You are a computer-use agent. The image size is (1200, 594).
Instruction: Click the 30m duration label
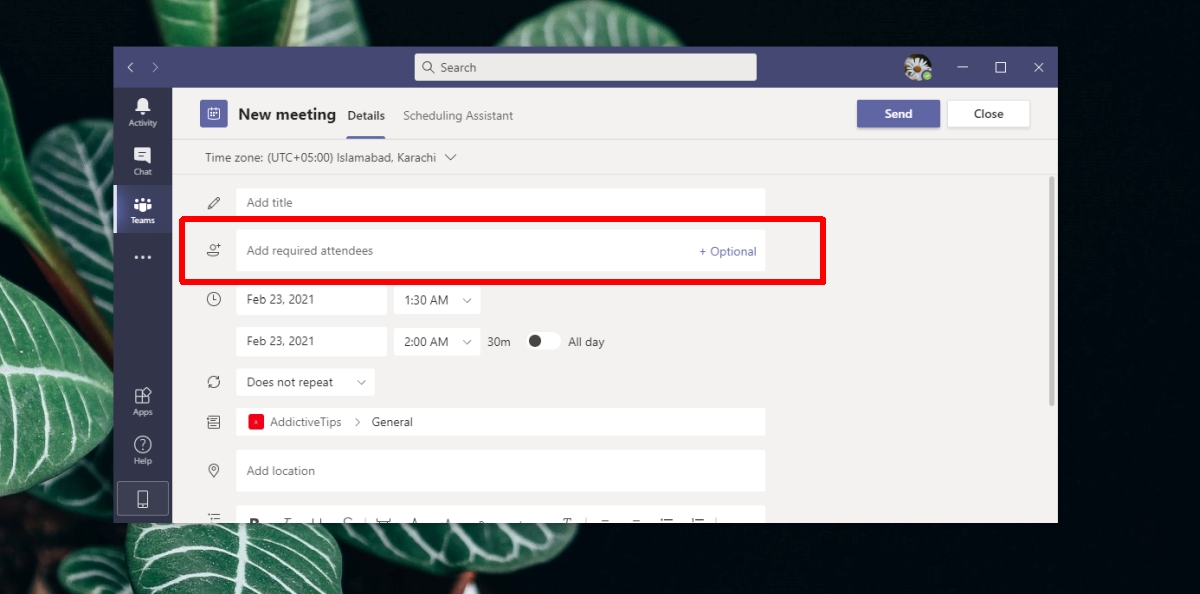coord(498,342)
